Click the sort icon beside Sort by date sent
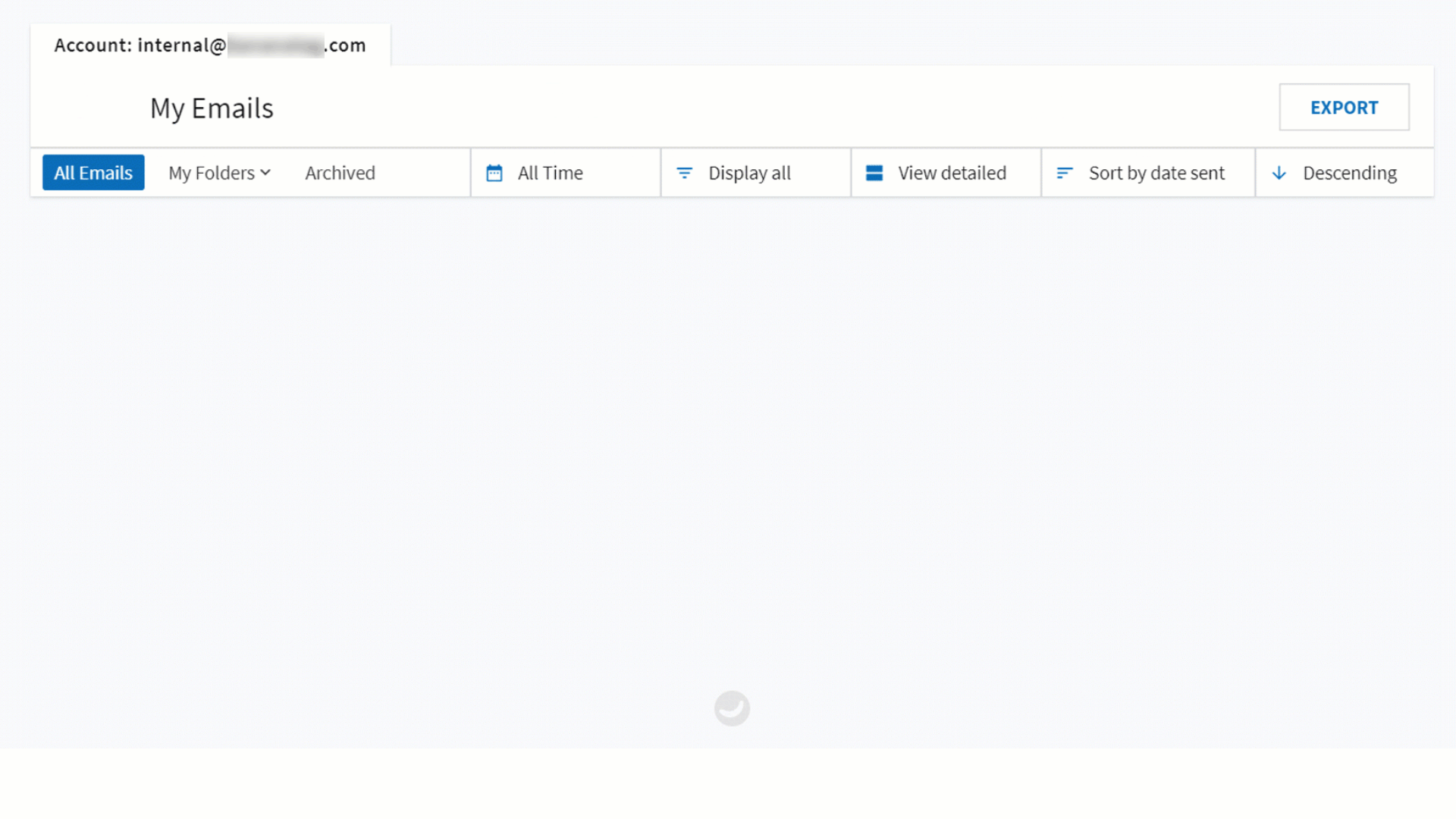The height and width of the screenshot is (819, 1456). pos(1065,173)
